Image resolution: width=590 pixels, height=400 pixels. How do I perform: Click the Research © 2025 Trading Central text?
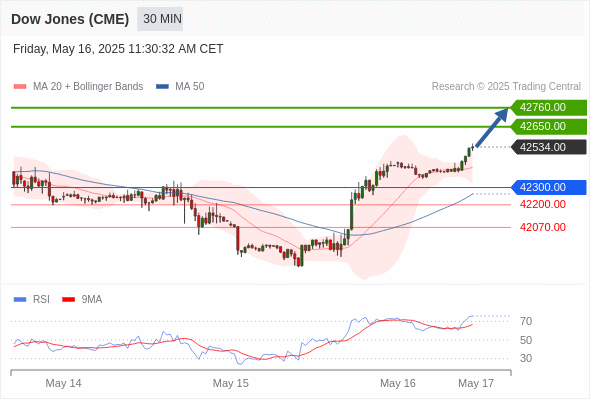[506, 87]
